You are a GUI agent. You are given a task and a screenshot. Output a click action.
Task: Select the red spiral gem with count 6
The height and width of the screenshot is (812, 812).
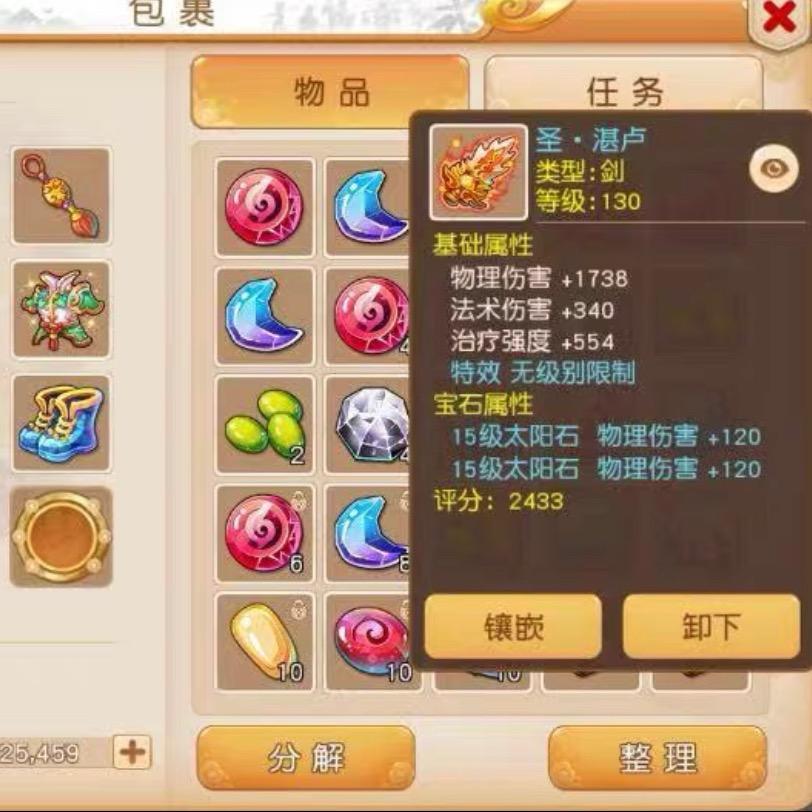(265, 533)
